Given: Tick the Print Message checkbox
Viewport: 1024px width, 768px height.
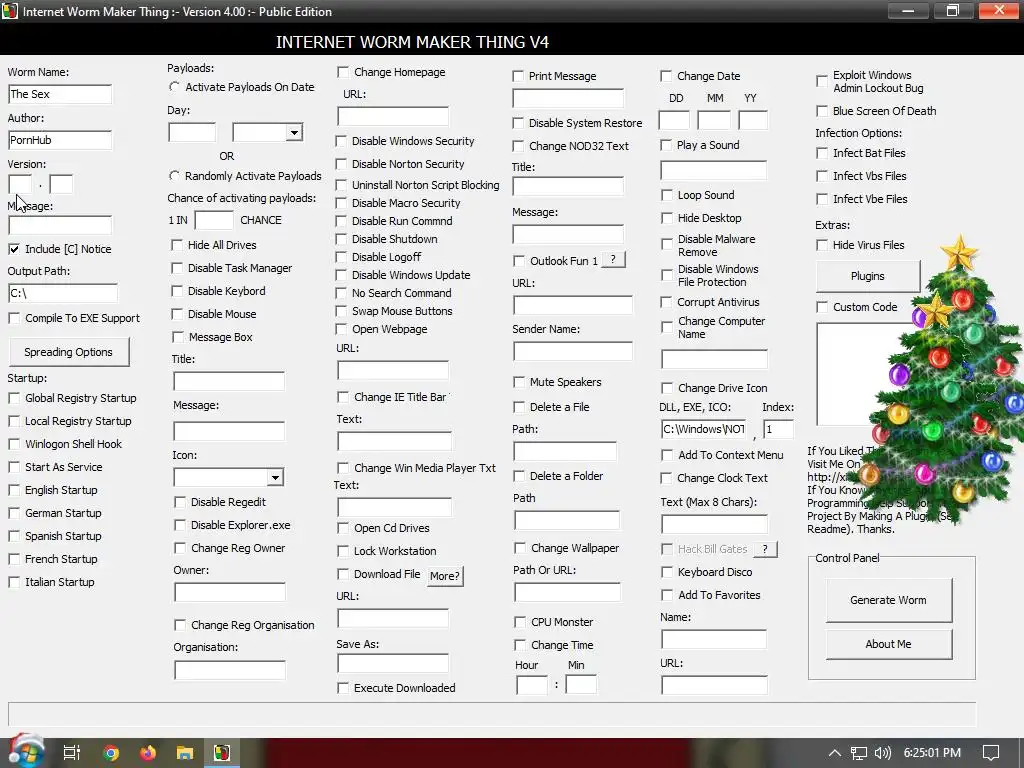Looking at the screenshot, I should click(518, 76).
